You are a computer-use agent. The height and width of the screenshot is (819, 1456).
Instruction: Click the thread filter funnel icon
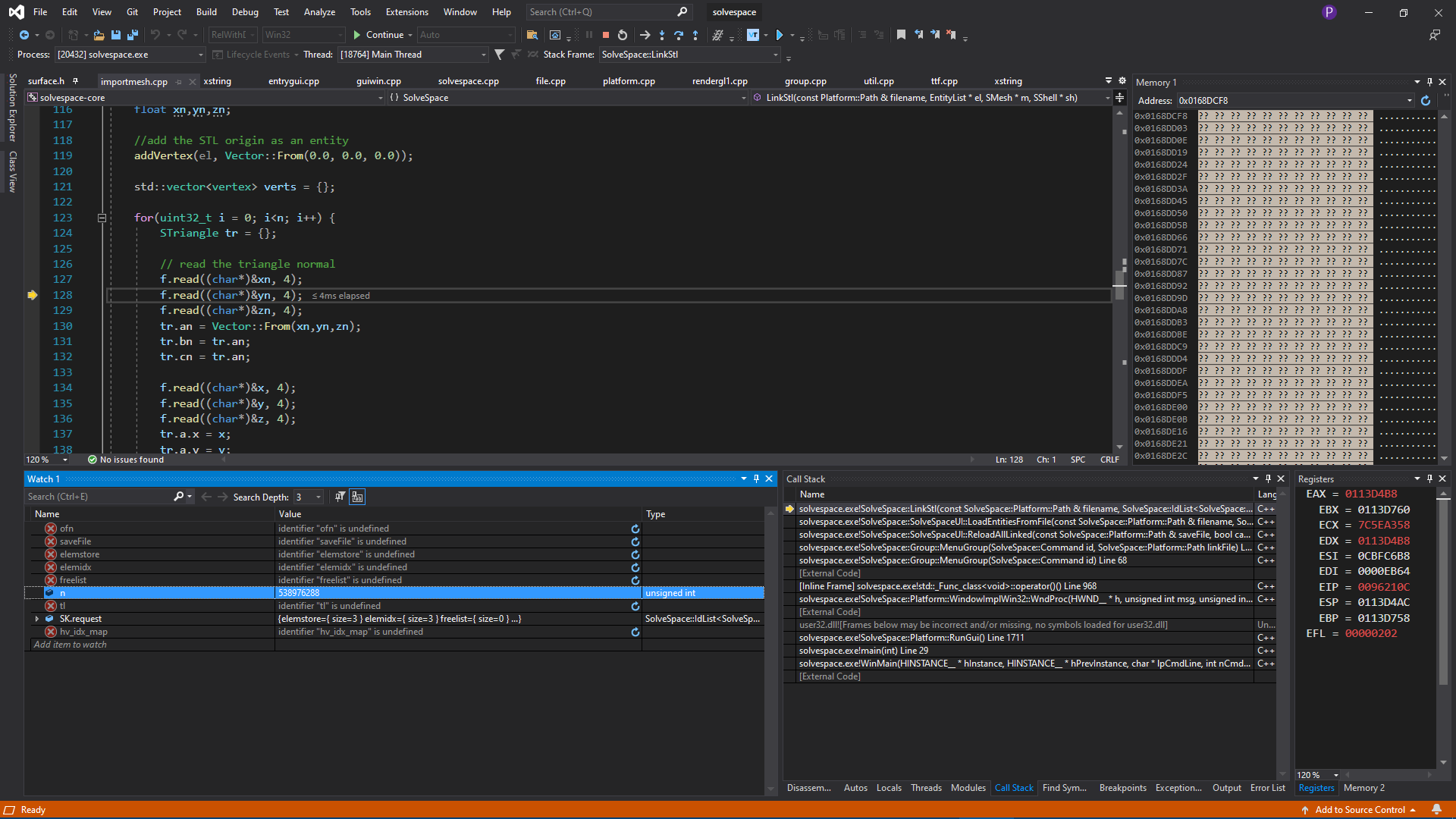(499, 54)
